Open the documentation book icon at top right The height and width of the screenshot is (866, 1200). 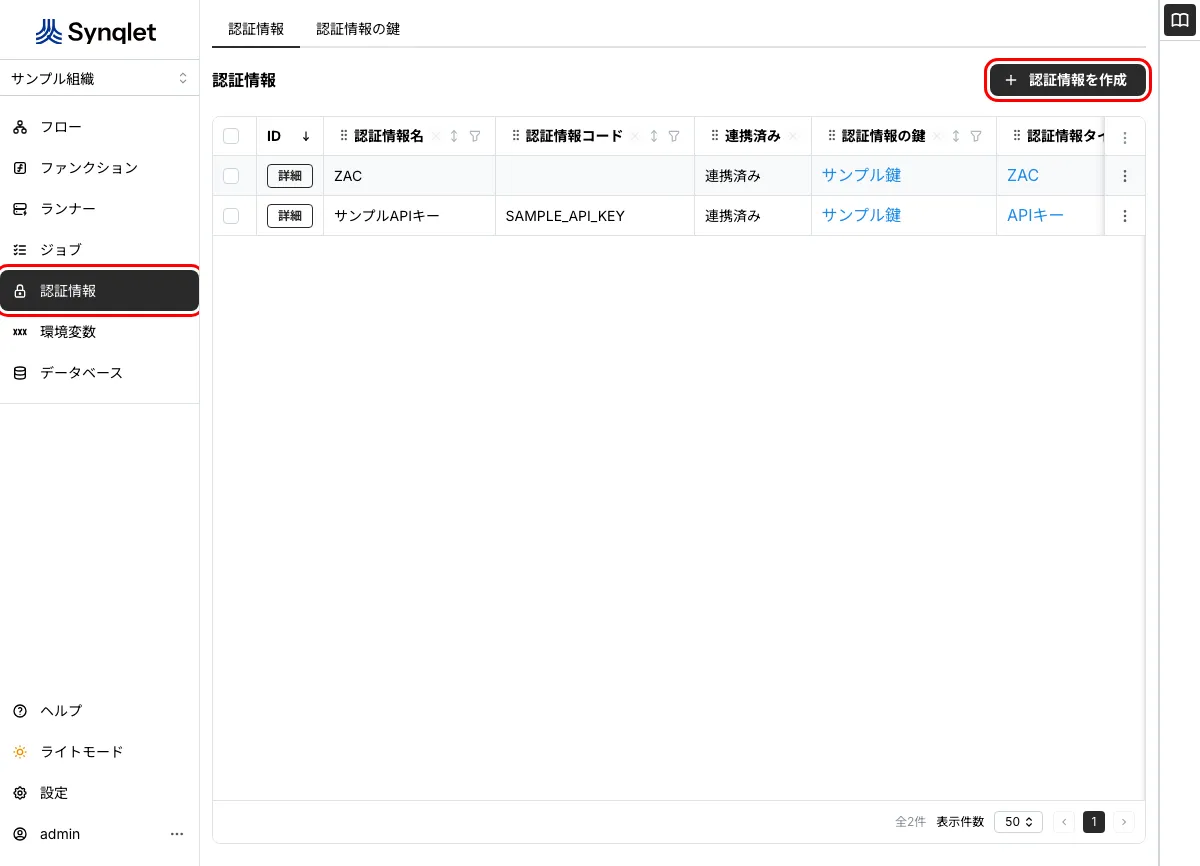tap(1181, 19)
